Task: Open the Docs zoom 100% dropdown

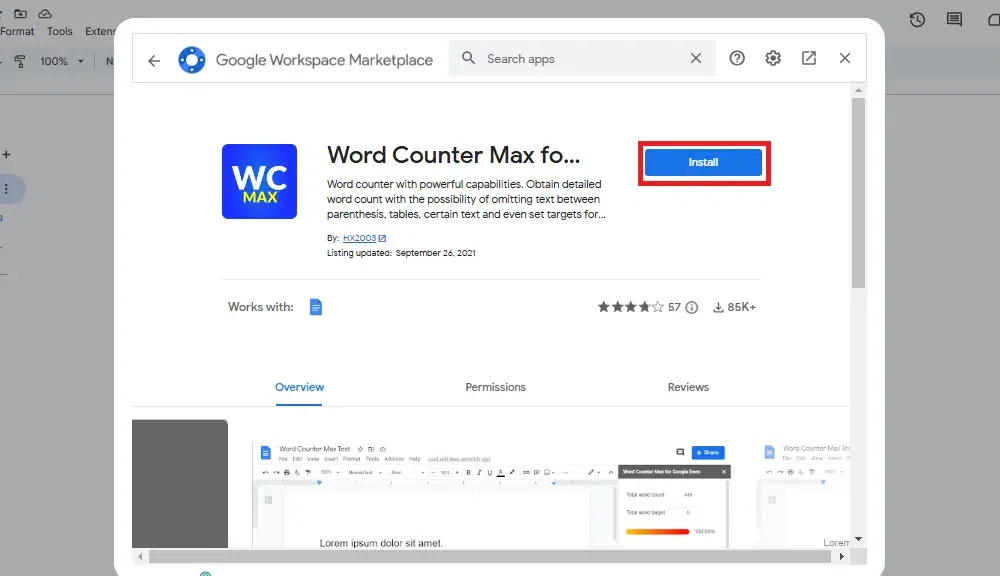Action: pyautogui.click(x=62, y=61)
